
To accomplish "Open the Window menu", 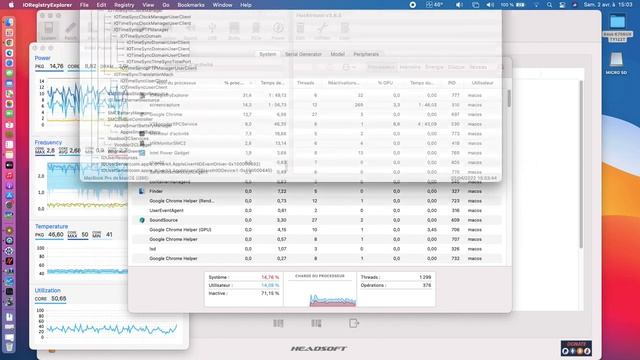I will pos(222,5).
